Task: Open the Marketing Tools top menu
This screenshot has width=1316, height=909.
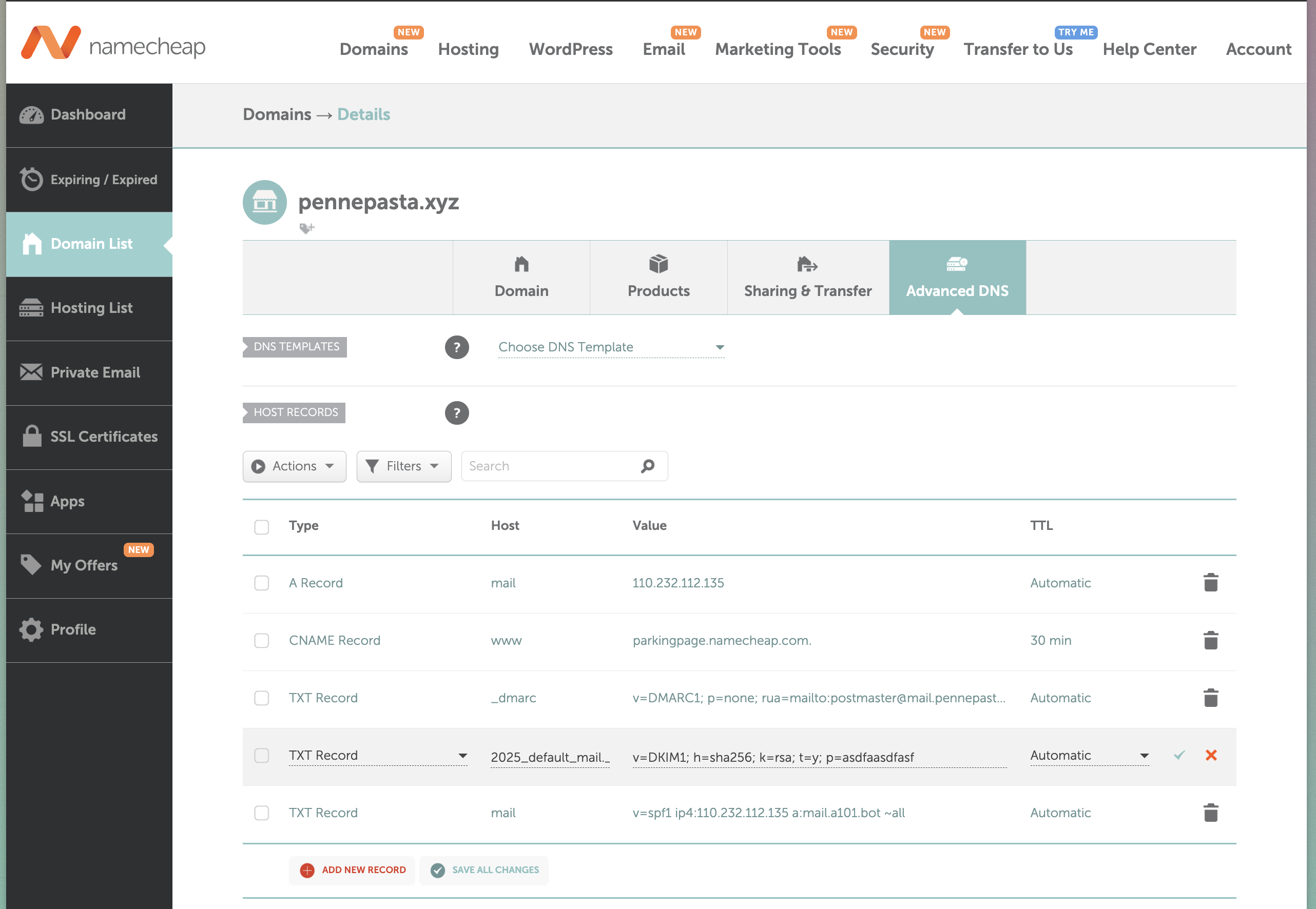Action: click(778, 49)
